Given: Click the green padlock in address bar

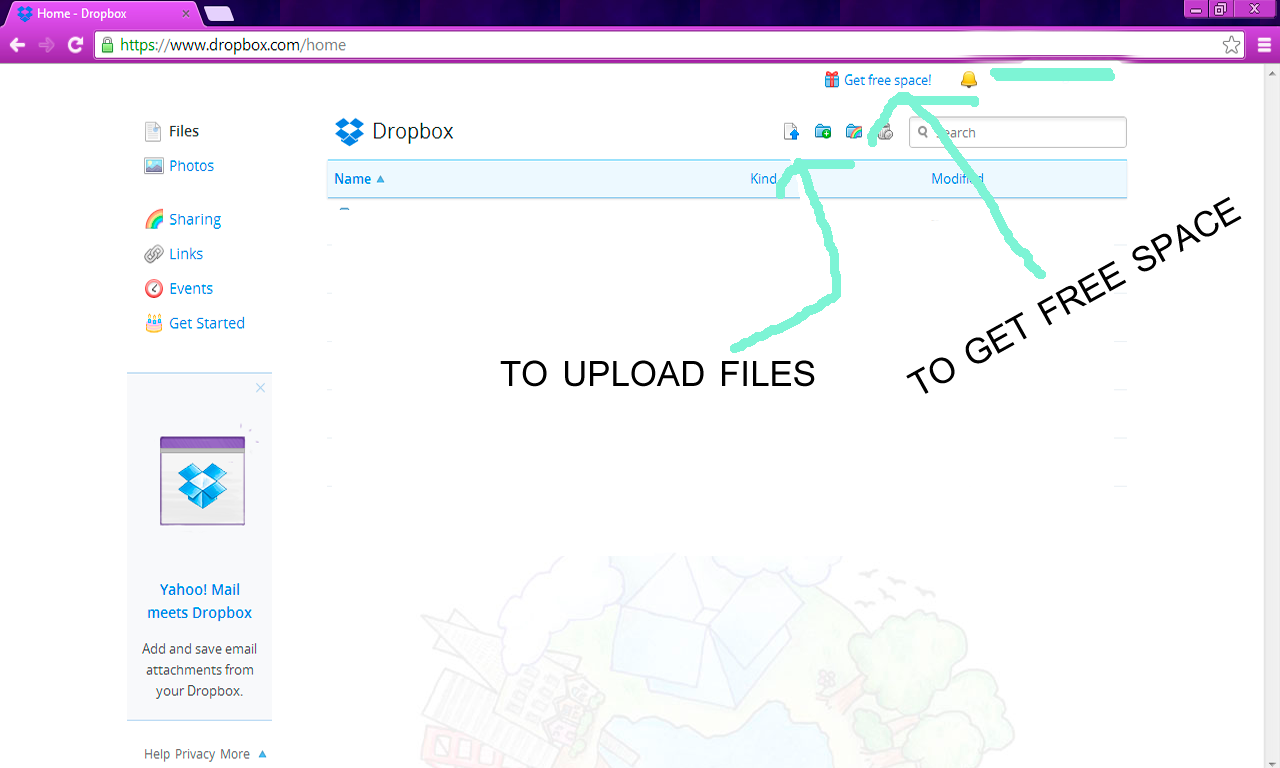Looking at the screenshot, I should [x=108, y=45].
